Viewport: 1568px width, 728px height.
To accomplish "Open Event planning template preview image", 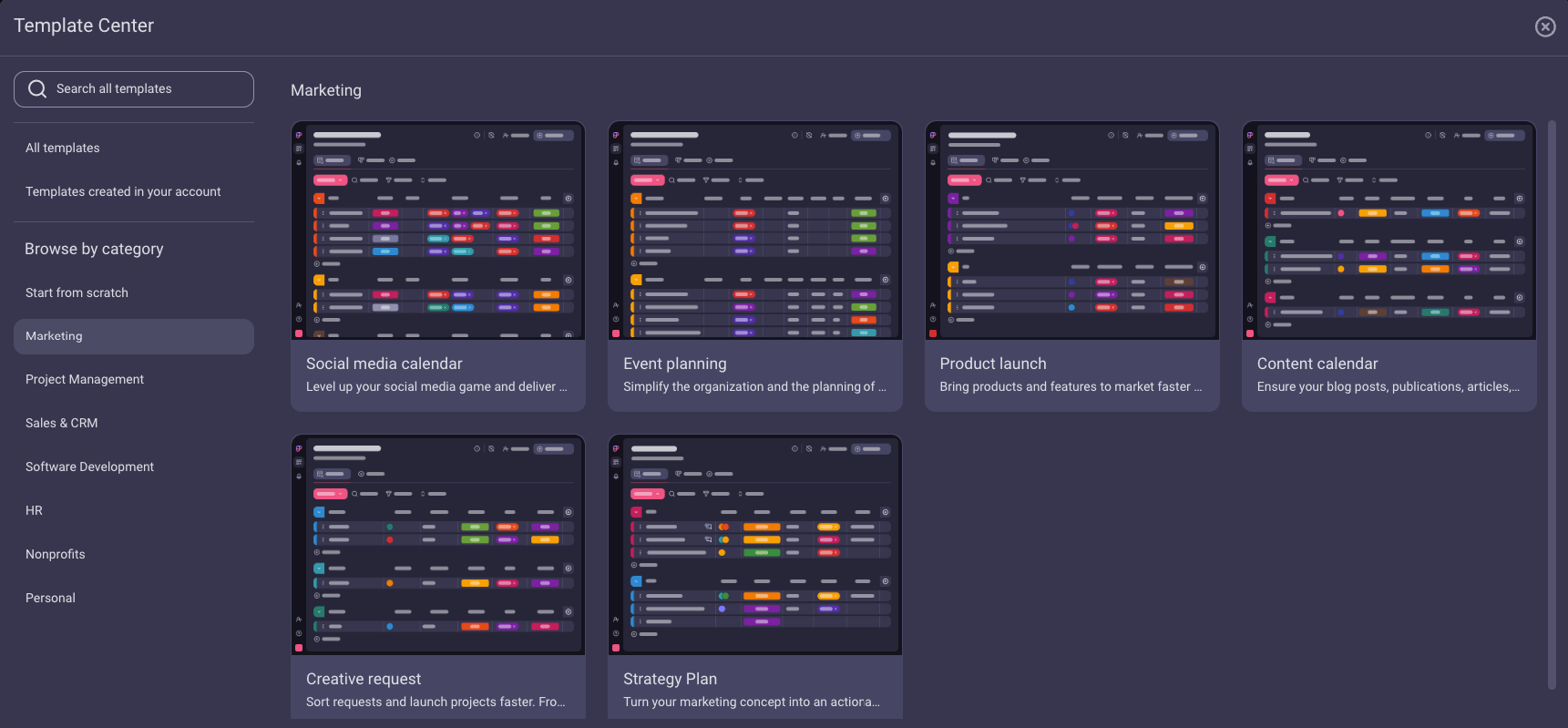I will click(x=754, y=231).
